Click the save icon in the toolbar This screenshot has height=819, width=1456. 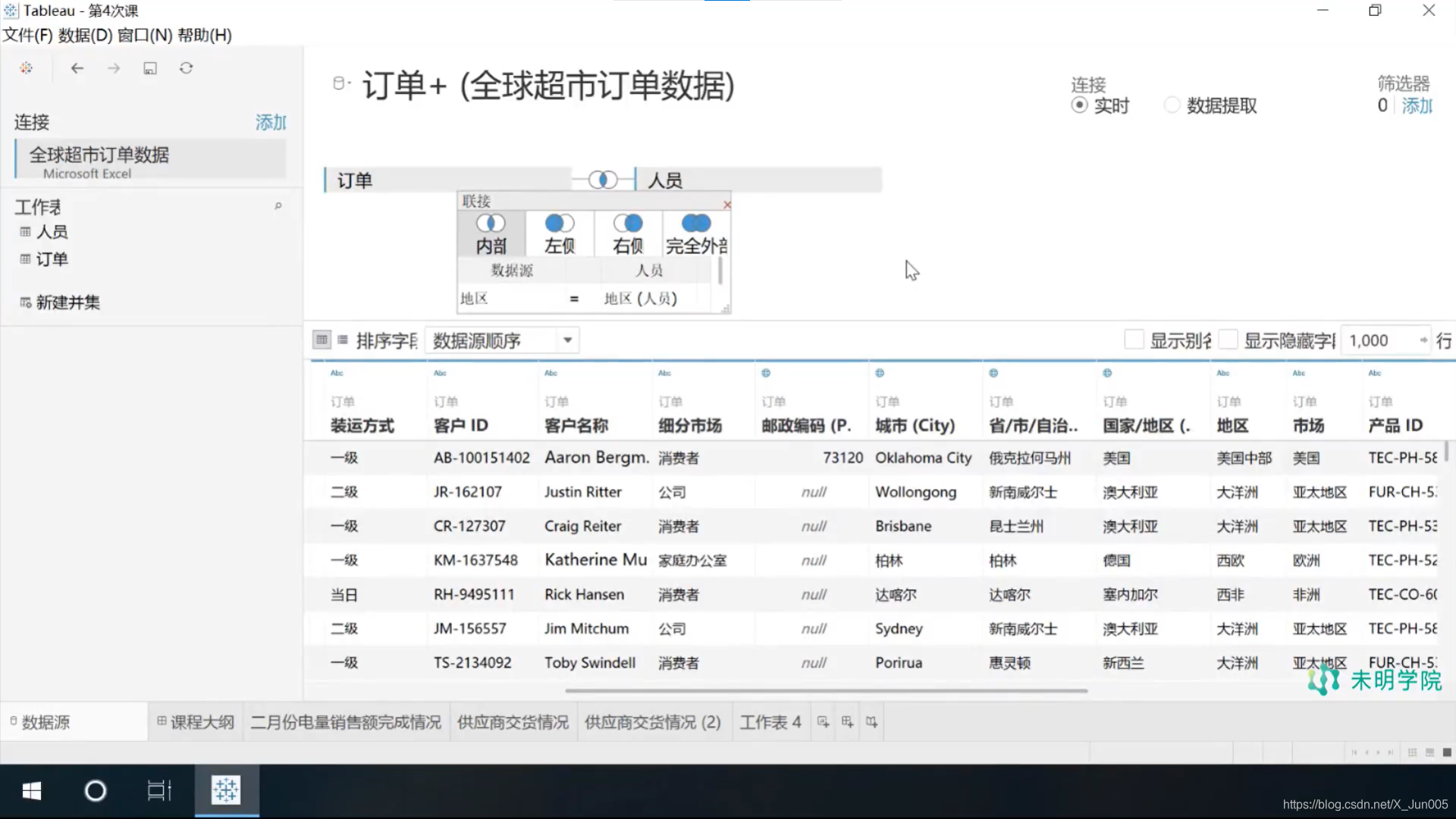[149, 67]
